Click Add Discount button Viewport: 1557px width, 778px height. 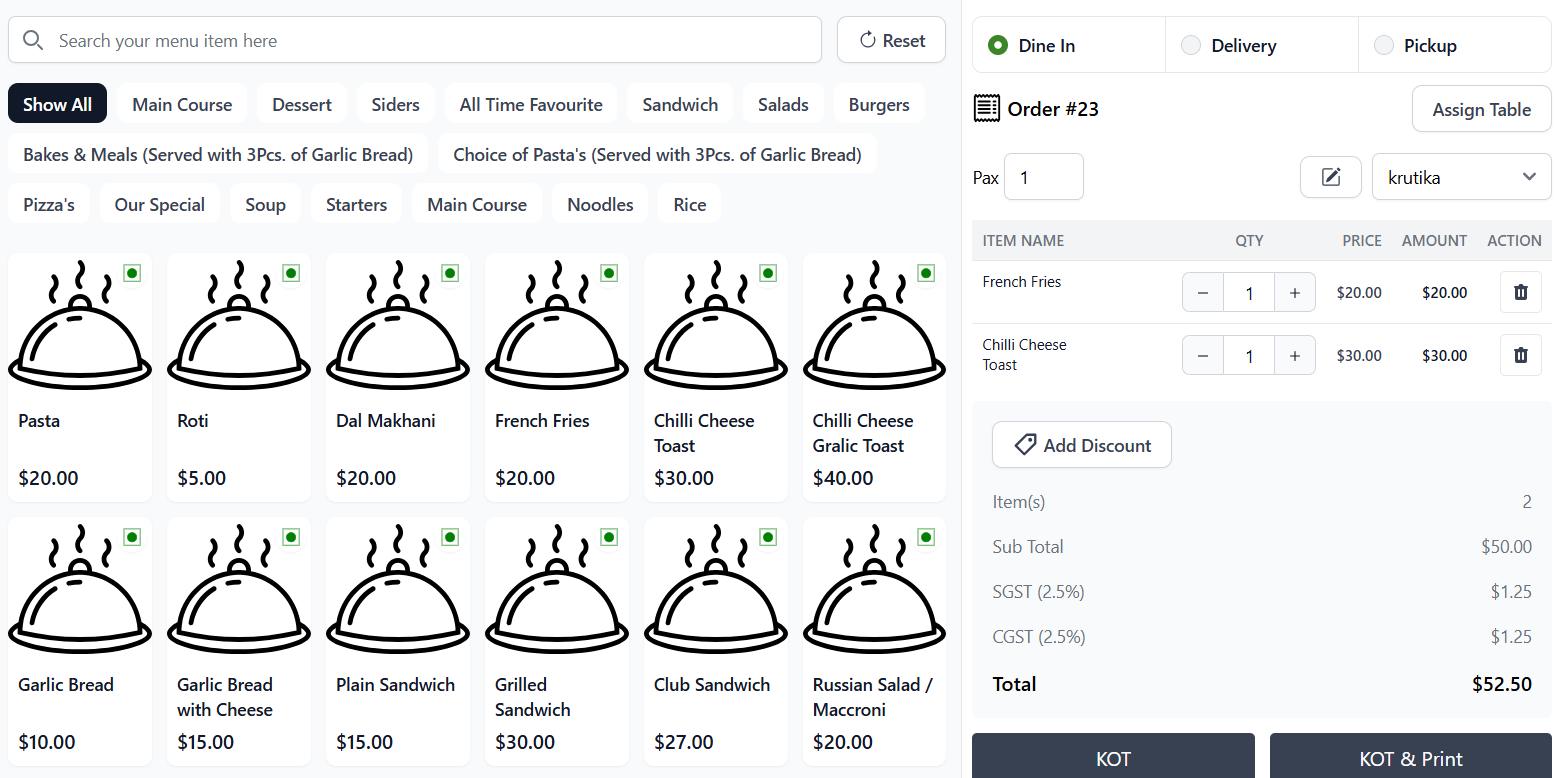[1081, 445]
